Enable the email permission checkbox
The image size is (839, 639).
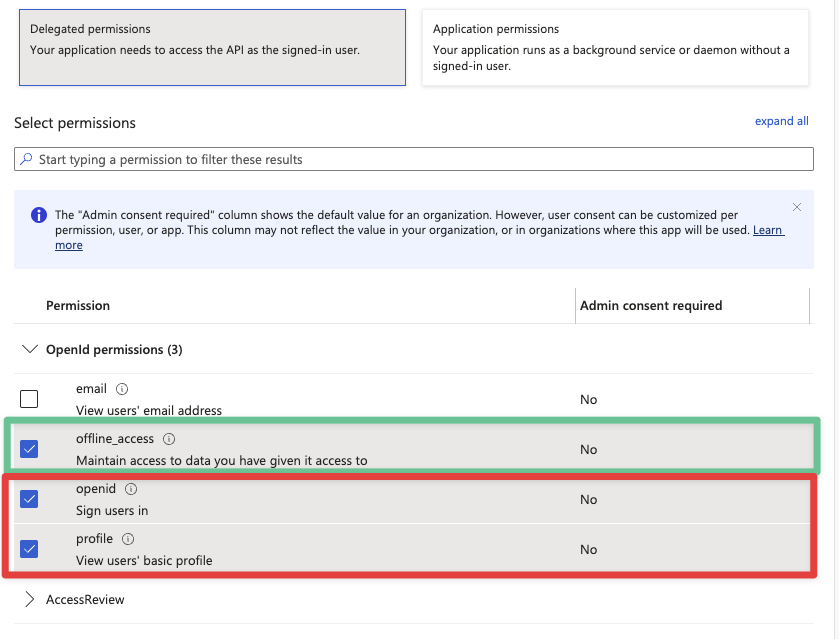[x=29, y=399]
